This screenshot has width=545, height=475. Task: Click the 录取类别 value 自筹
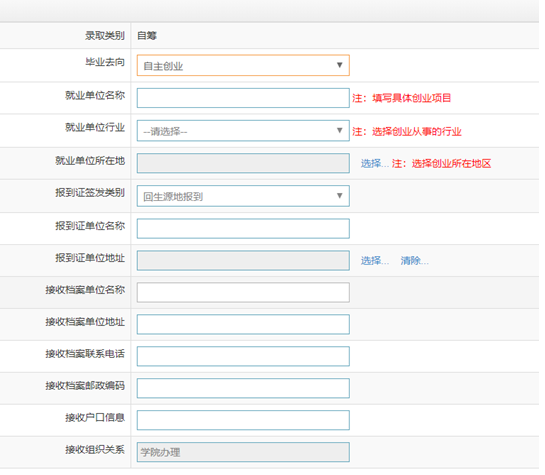(148, 36)
